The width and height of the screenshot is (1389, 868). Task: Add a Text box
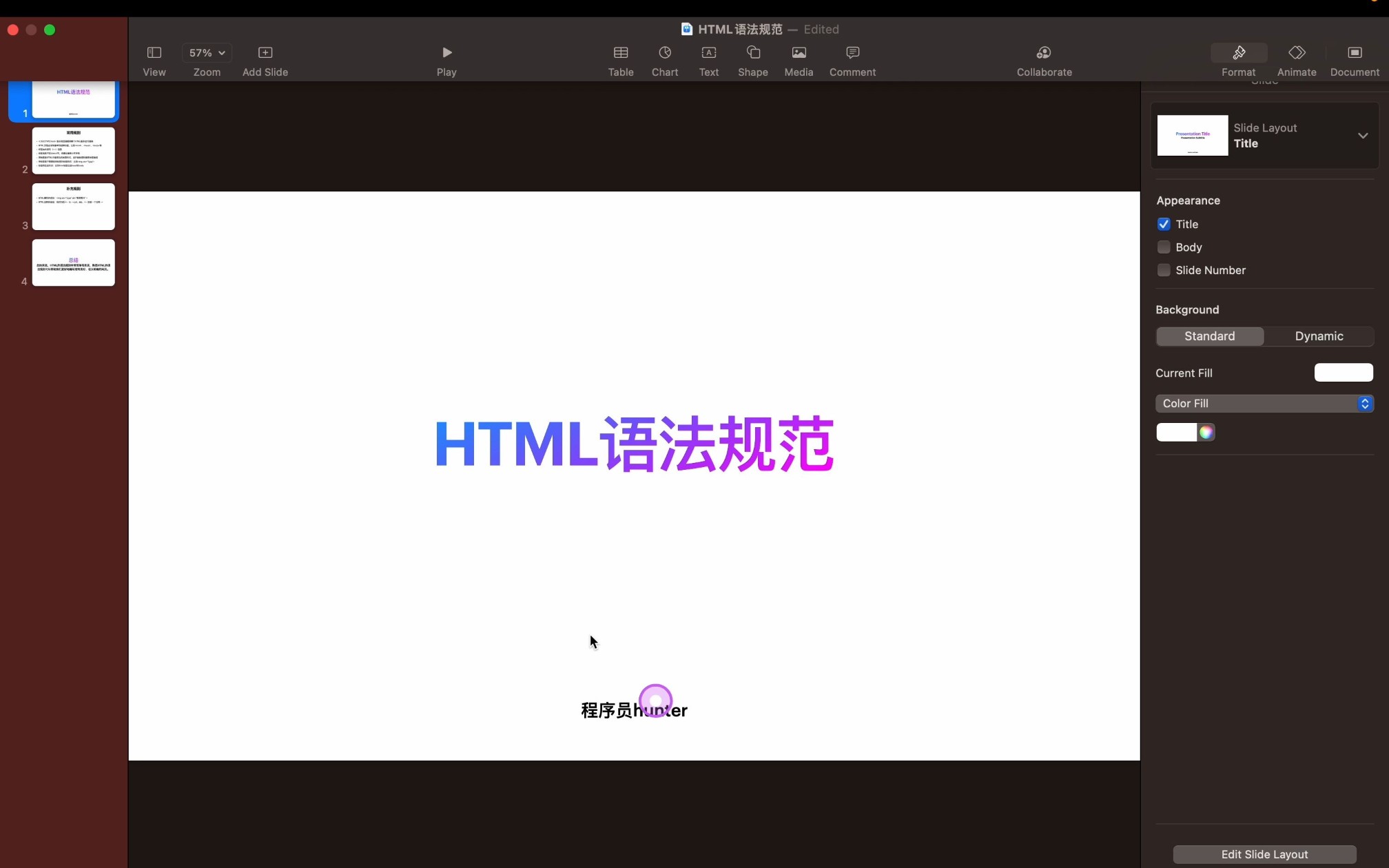(708, 53)
